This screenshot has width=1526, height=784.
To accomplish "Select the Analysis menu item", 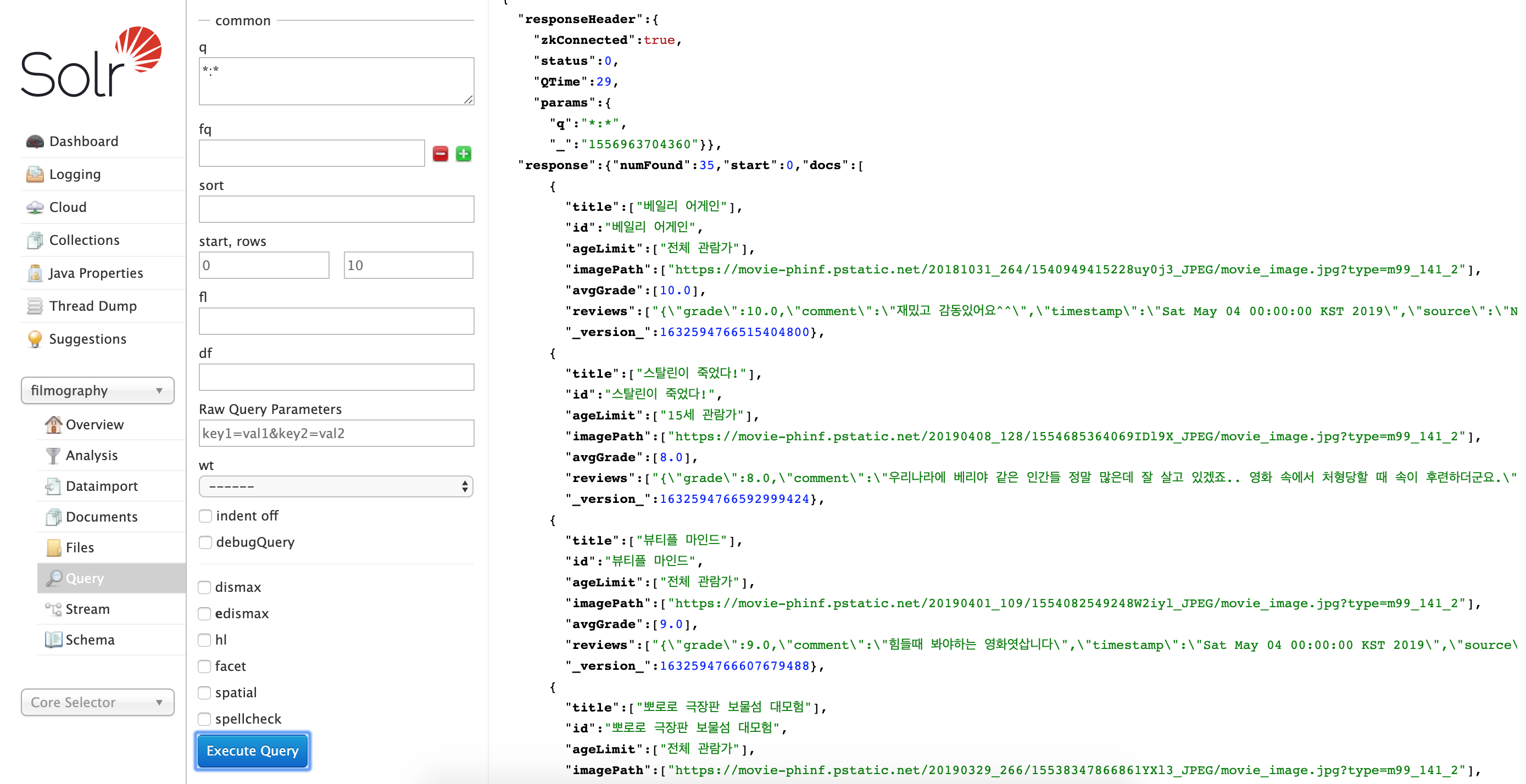I will tap(91, 454).
